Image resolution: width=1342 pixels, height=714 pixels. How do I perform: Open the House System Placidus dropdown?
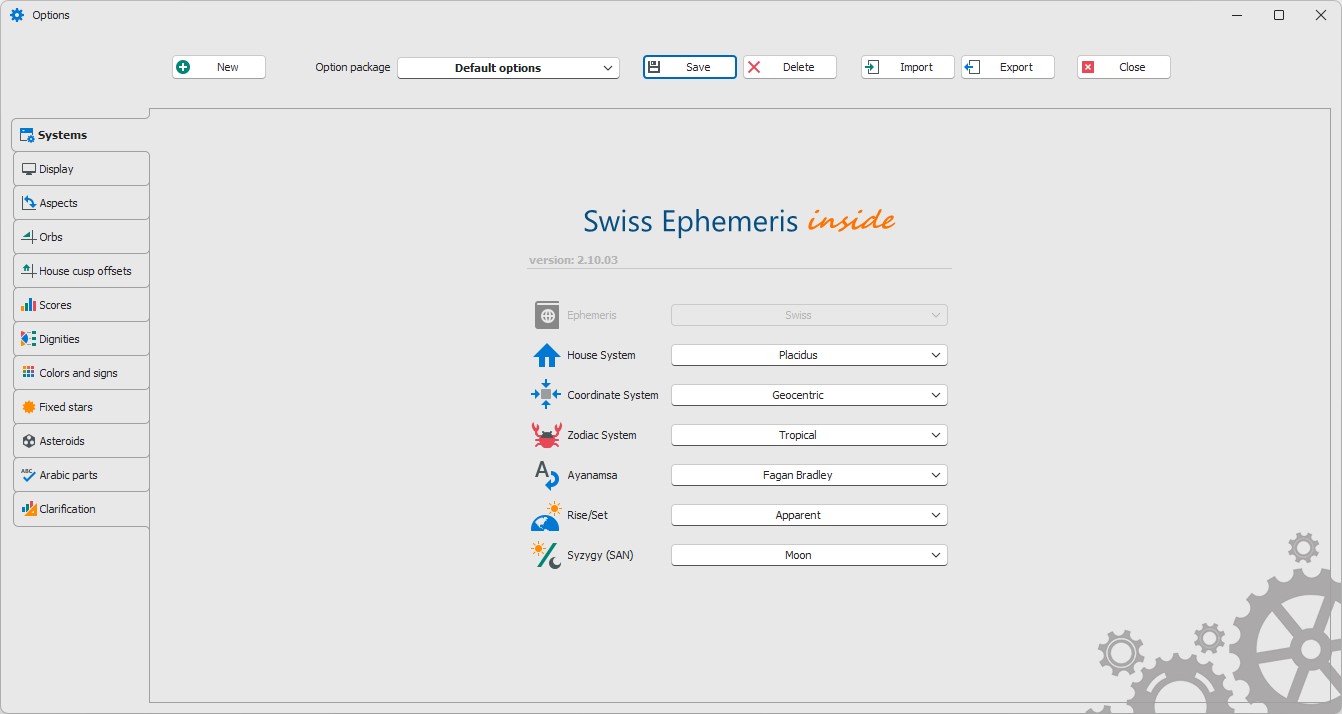click(809, 355)
